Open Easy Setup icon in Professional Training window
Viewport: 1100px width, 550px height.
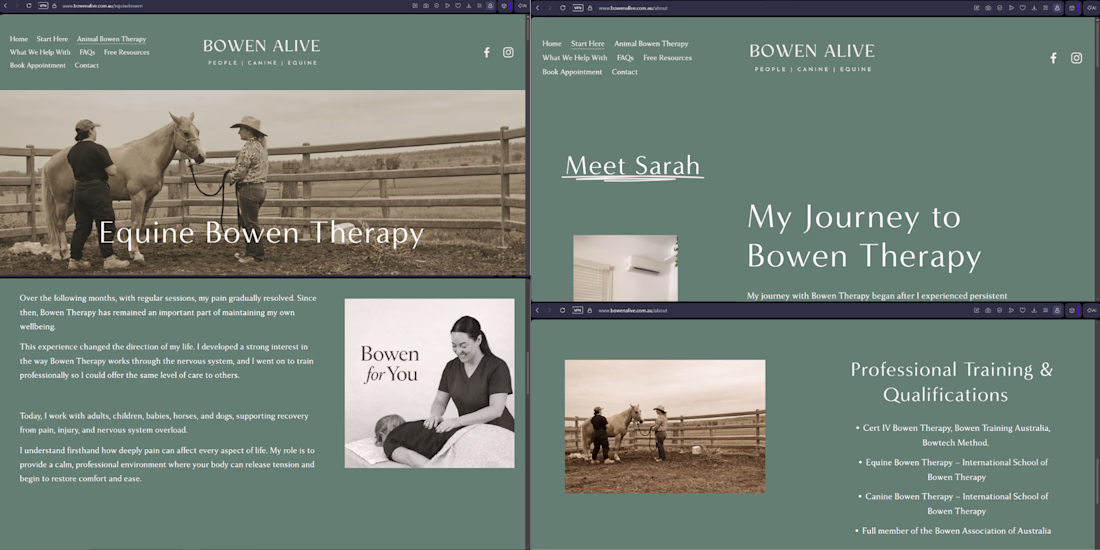[1045, 310]
